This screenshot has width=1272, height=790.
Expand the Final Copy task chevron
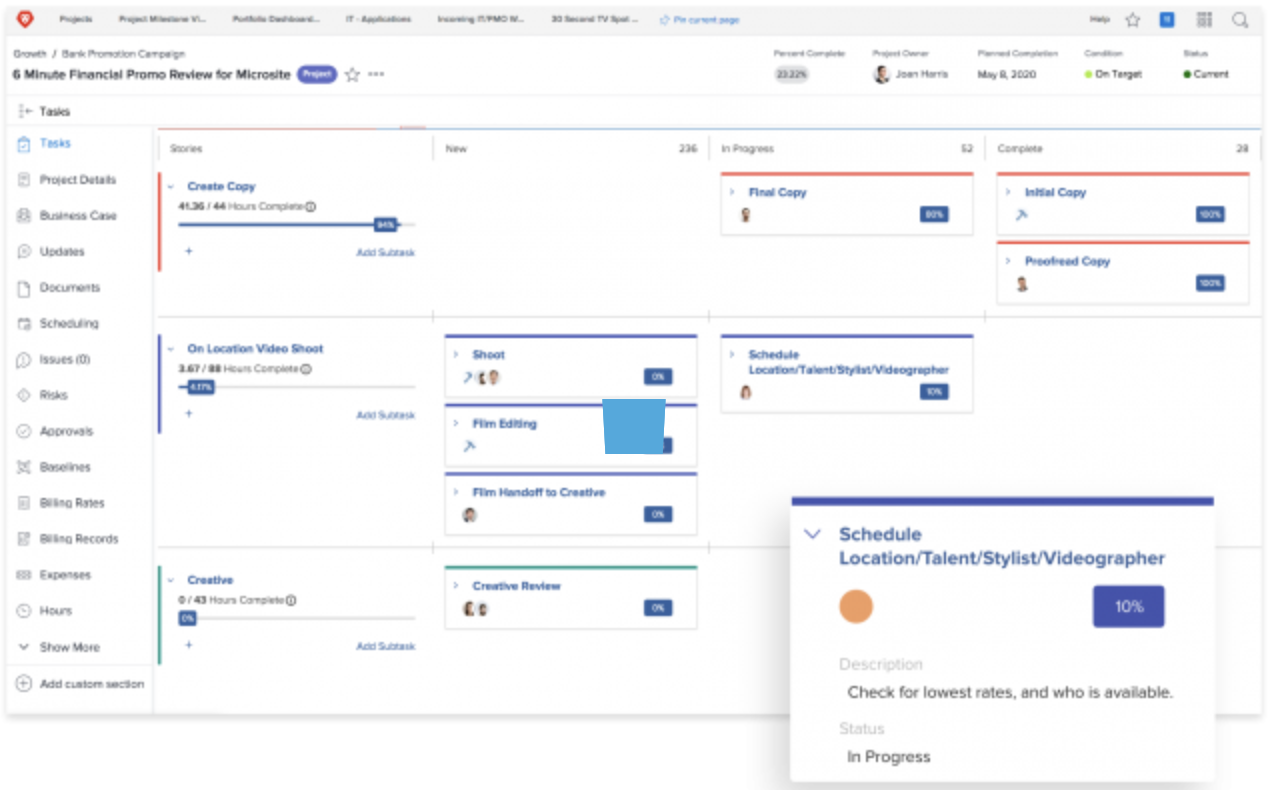coord(733,192)
